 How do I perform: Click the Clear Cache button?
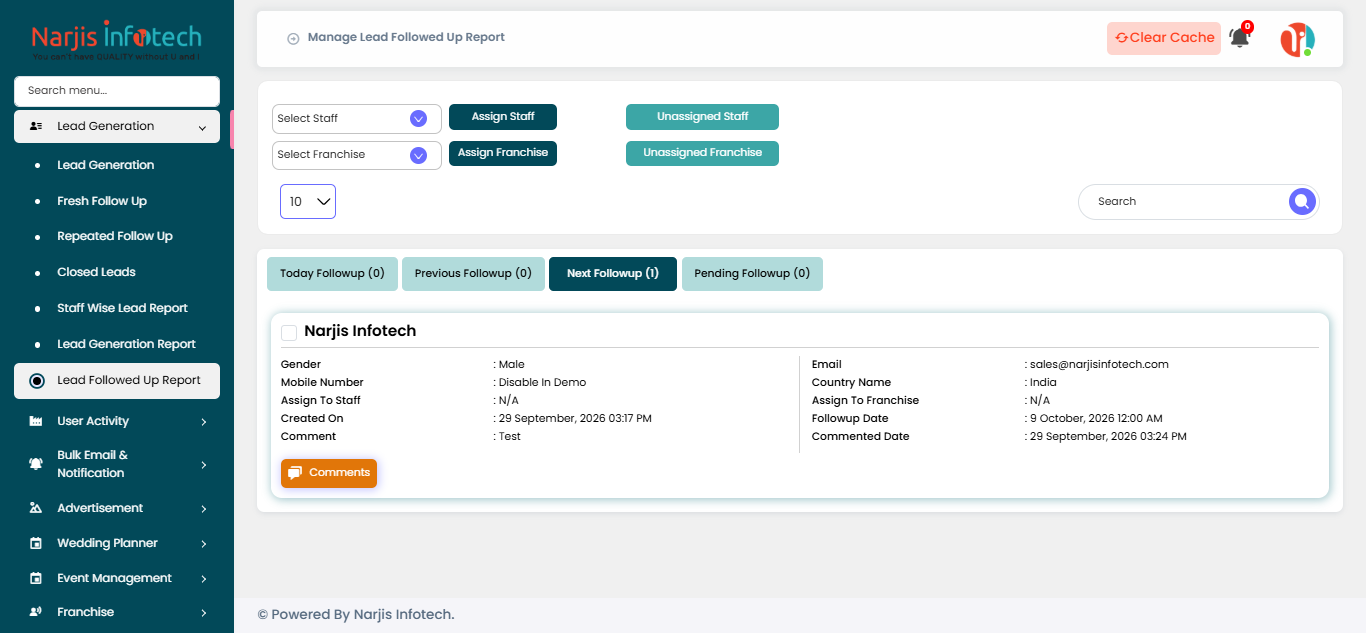click(x=1164, y=38)
